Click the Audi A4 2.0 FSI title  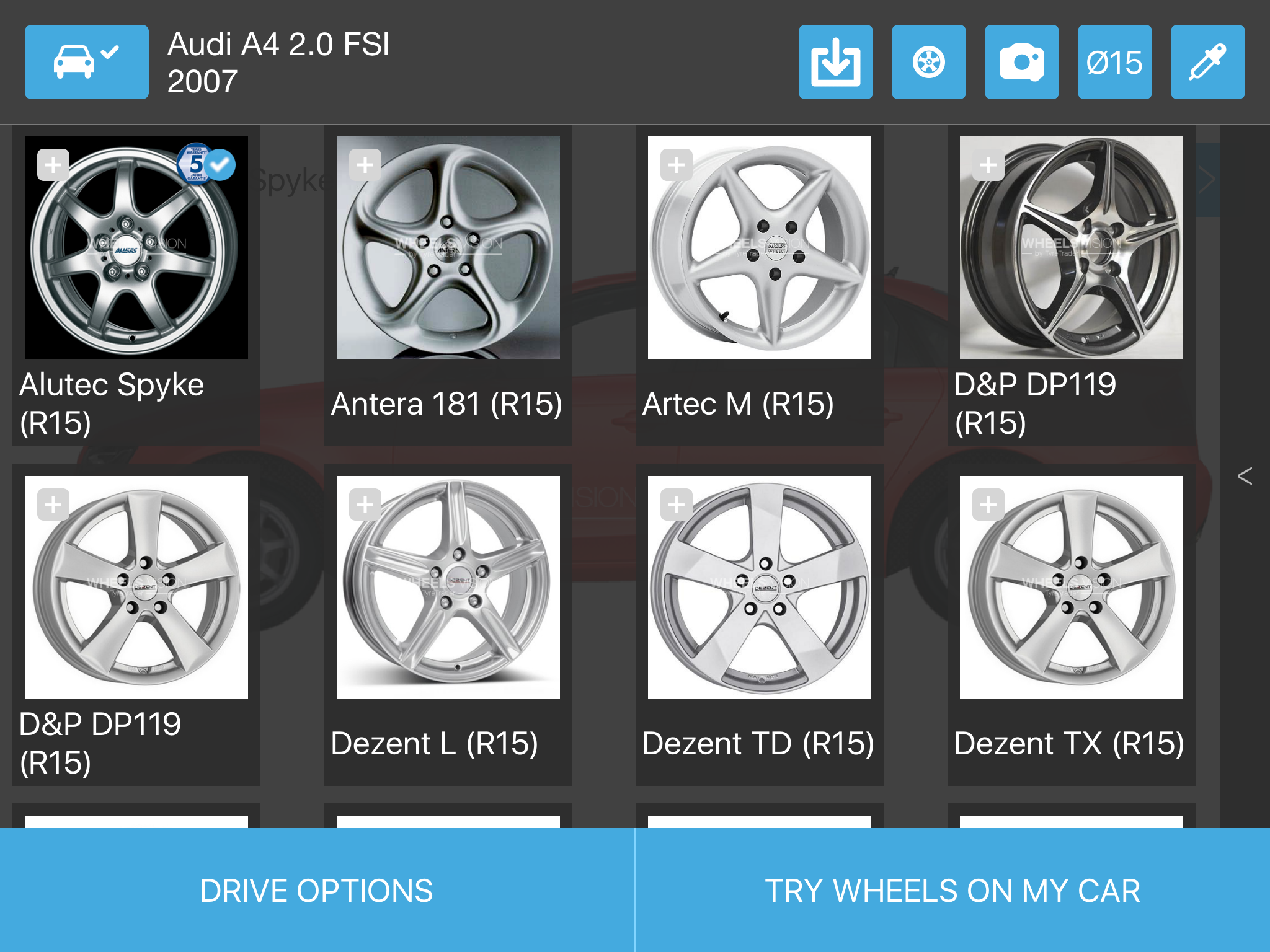pos(278,45)
